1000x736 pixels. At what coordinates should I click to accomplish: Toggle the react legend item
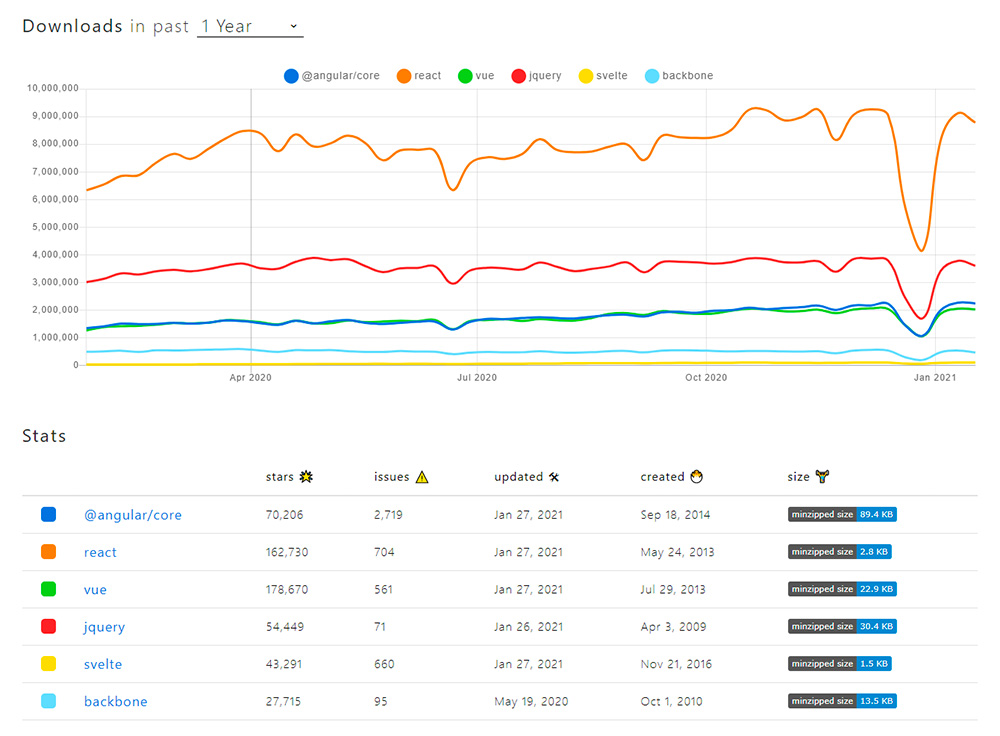(419, 76)
